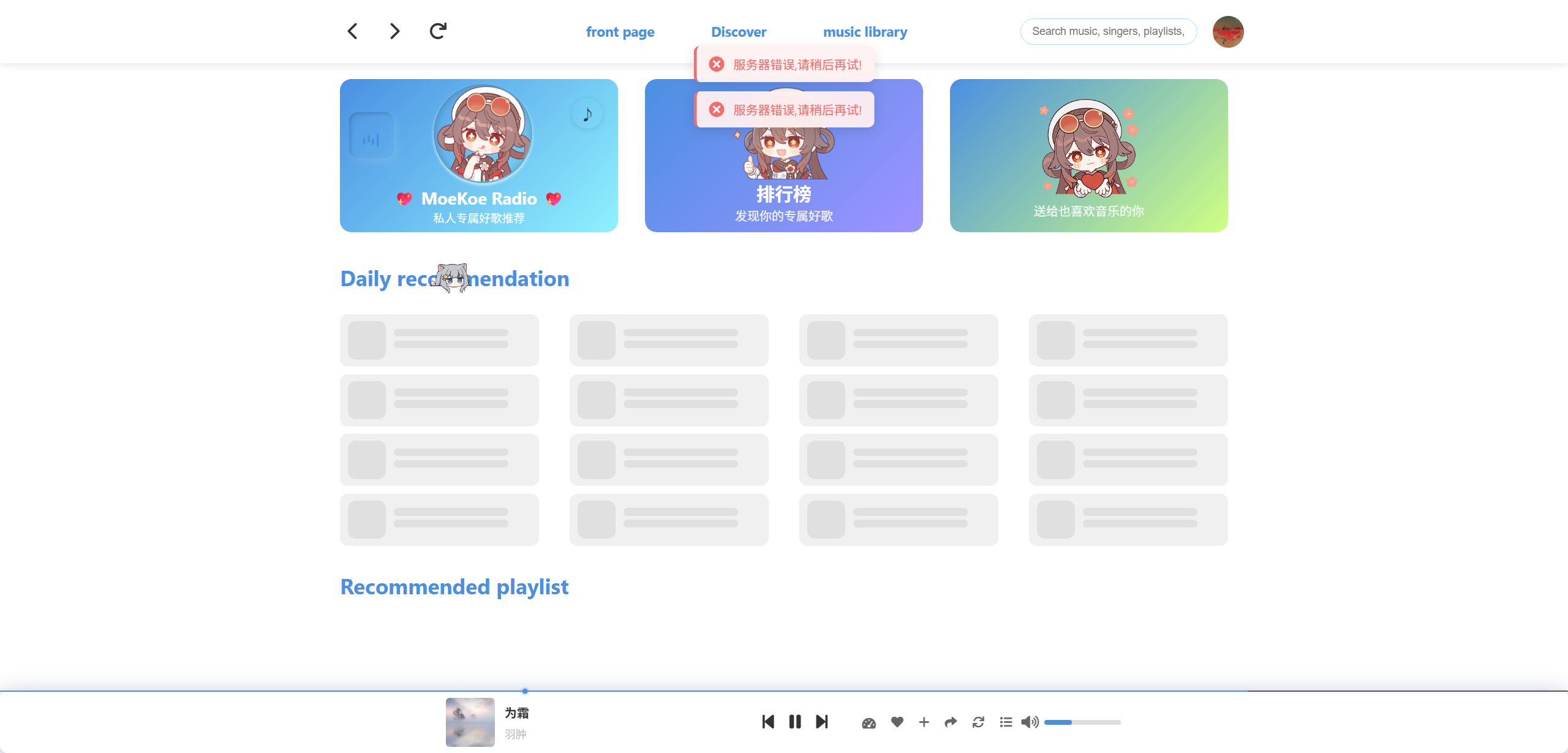Click the song title 为霜
The image size is (1568, 753).
tap(517, 713)
